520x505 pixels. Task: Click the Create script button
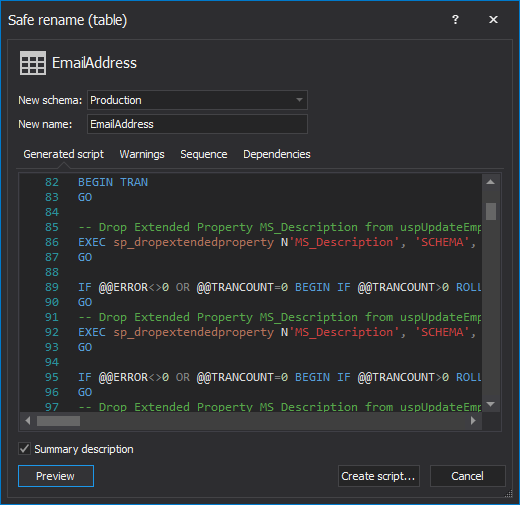click(379, 476)
